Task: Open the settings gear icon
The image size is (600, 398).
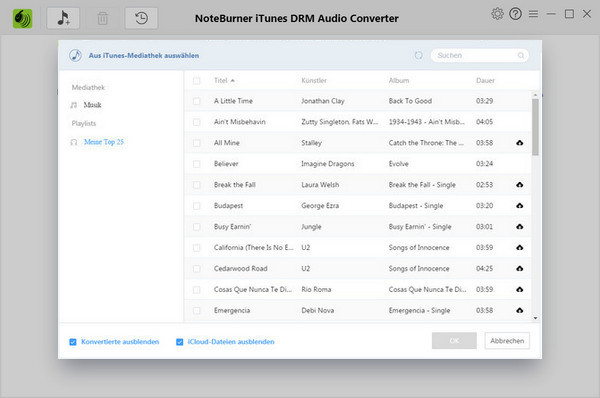Action: click(497, 14)
